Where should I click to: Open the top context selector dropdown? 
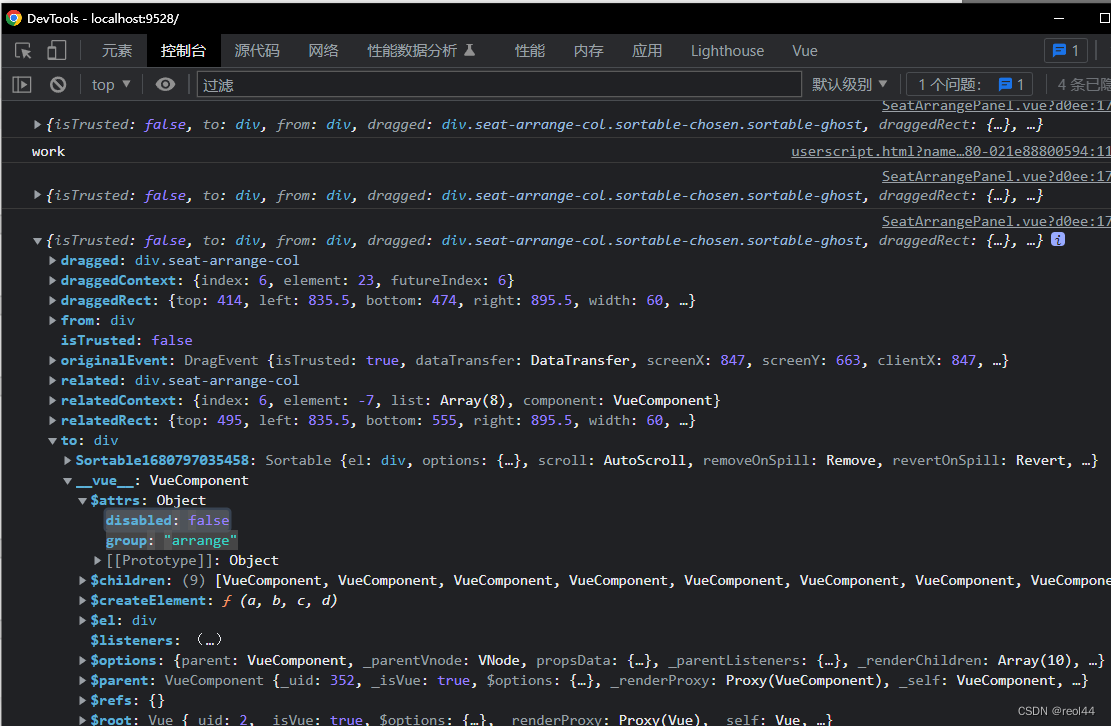(111, 85)
